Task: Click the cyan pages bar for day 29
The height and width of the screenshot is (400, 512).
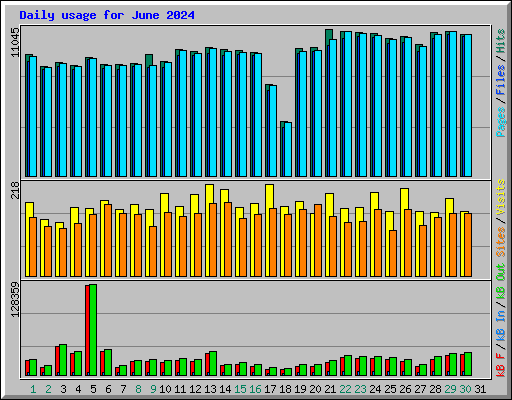Action: click(x=453, y=104)
